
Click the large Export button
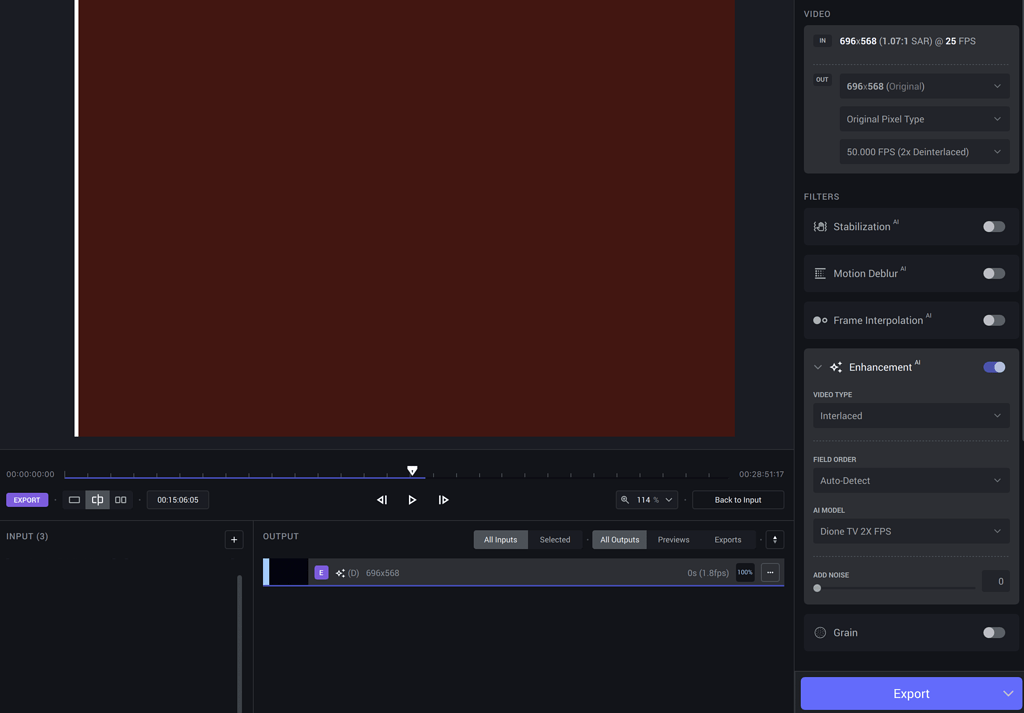coord(903,693)
